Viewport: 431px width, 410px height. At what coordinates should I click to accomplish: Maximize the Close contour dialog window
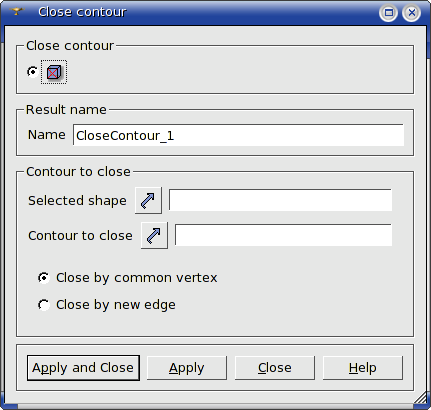click(x=388, y=13)
